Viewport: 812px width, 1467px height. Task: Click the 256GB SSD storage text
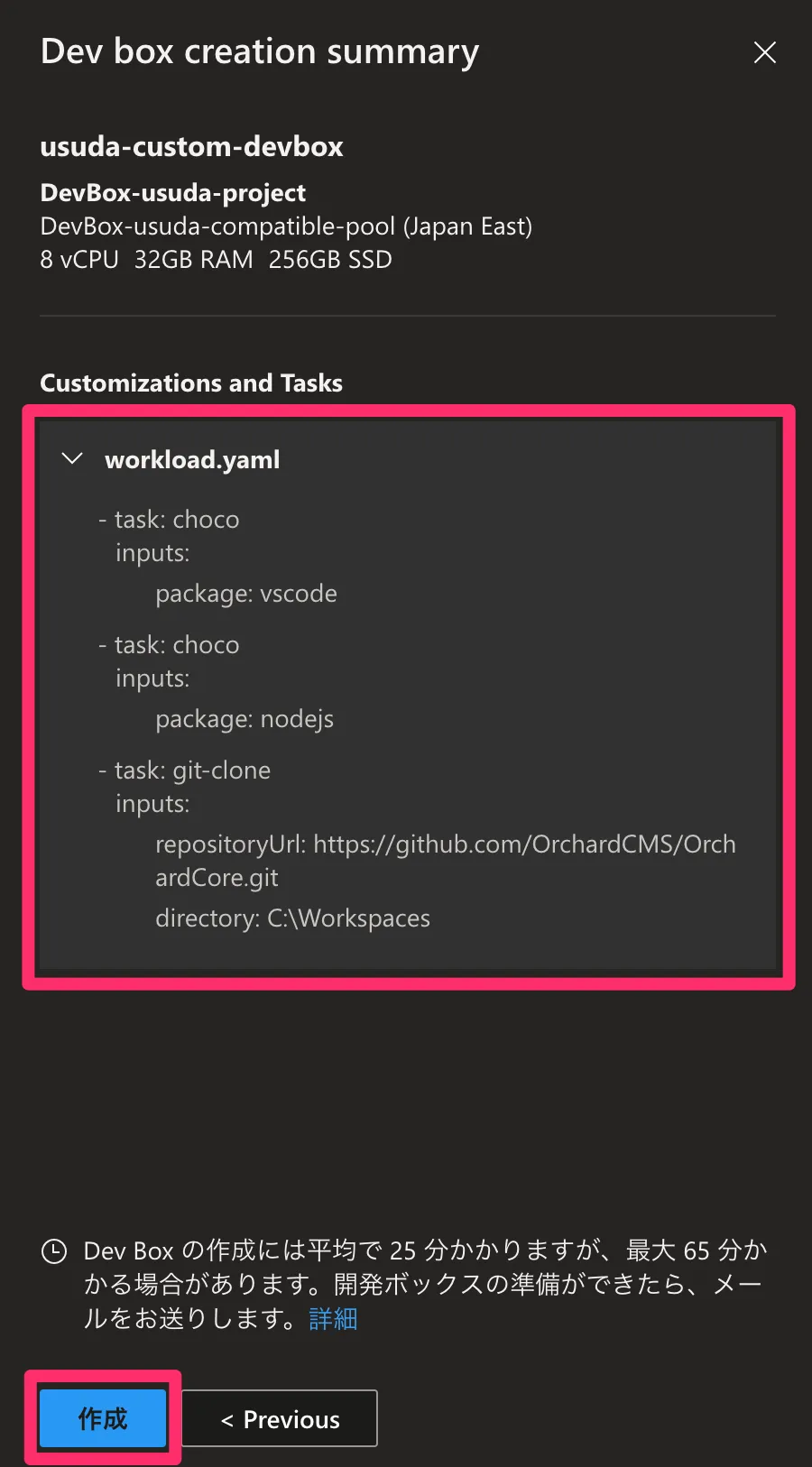tap(330, 260)
